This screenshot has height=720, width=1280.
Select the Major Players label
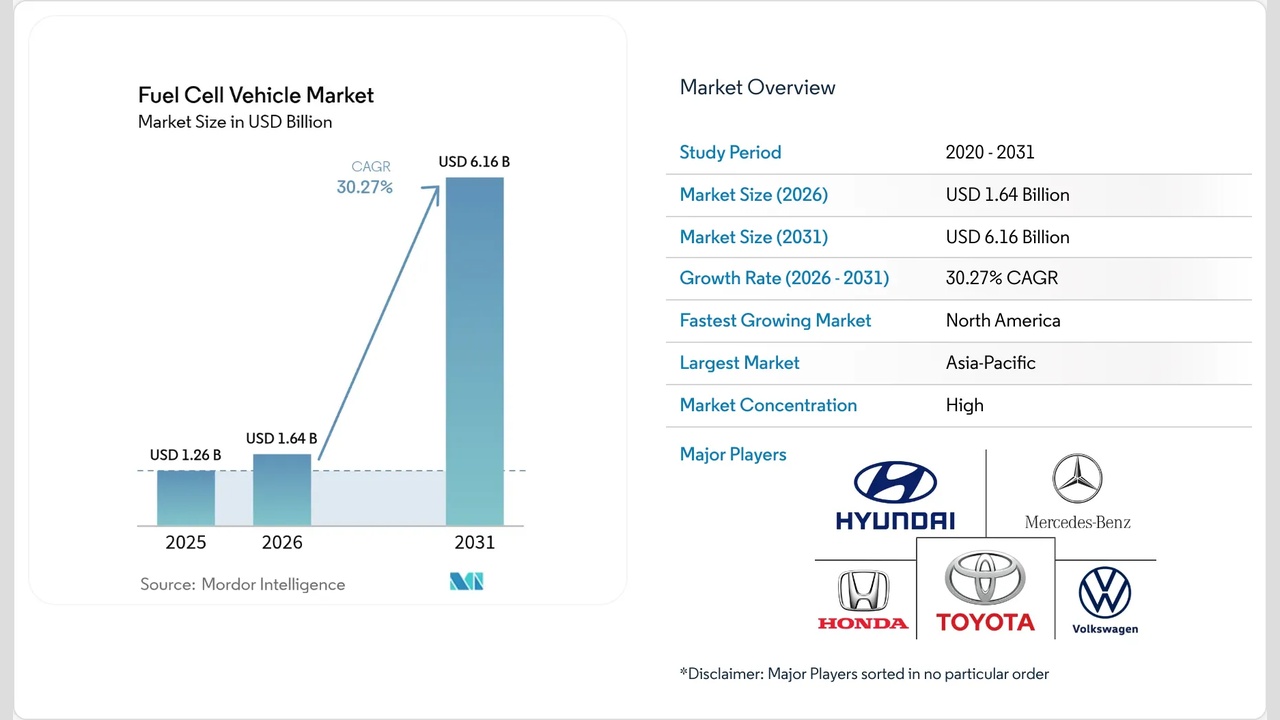[733, 454]
